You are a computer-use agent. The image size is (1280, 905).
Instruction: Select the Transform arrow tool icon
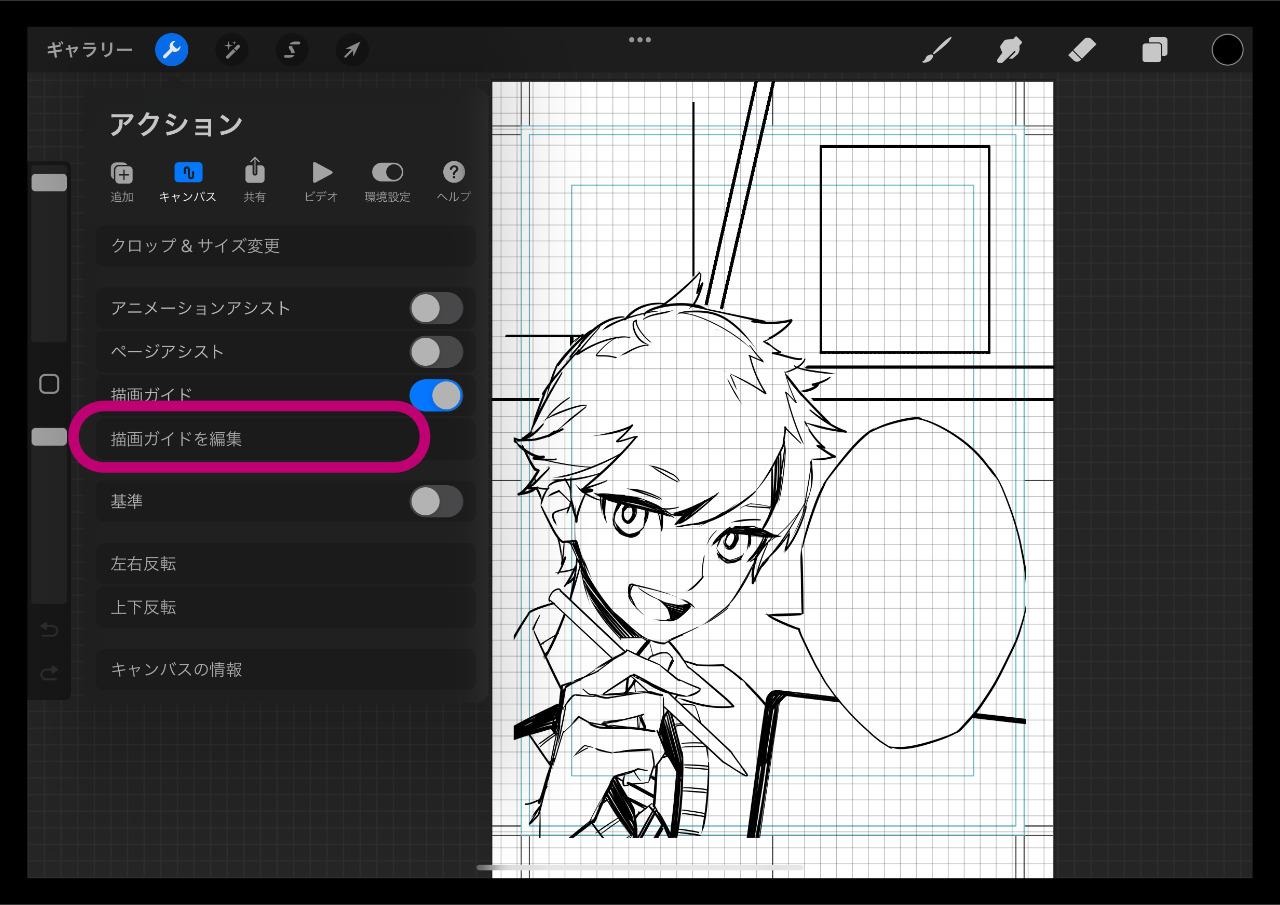coord(352,50)
